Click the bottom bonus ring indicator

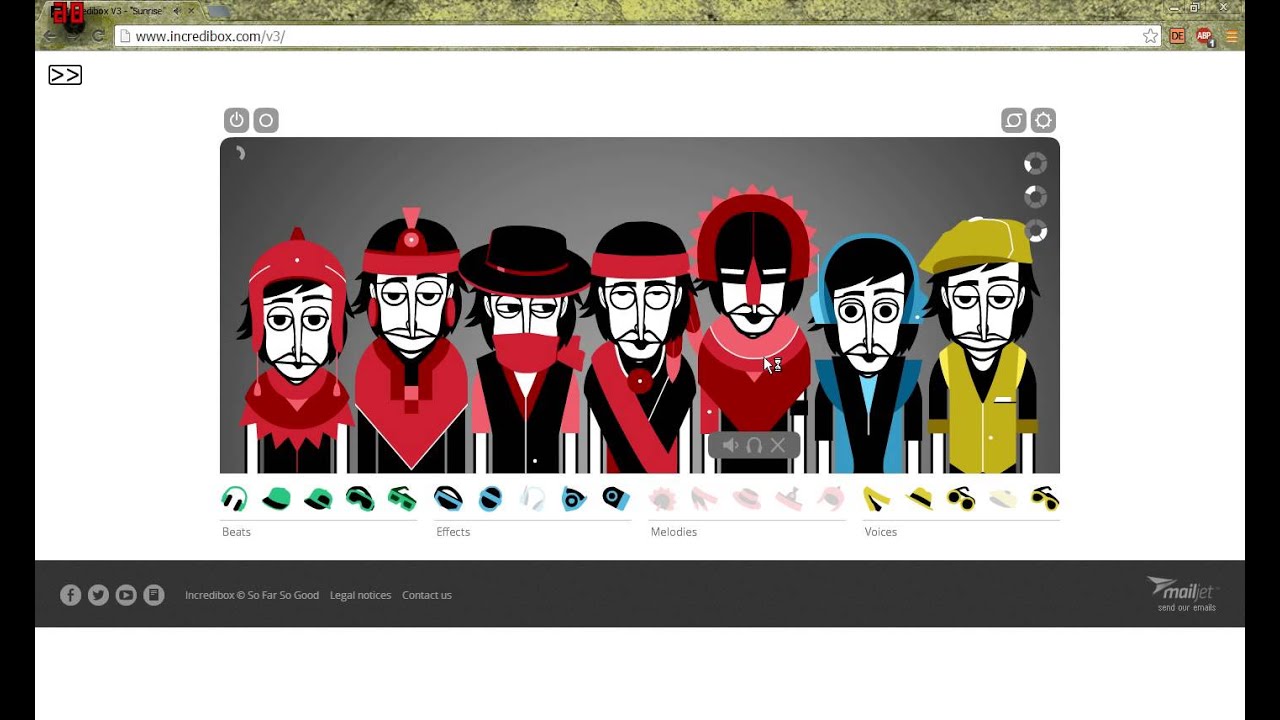(1036, 231)
